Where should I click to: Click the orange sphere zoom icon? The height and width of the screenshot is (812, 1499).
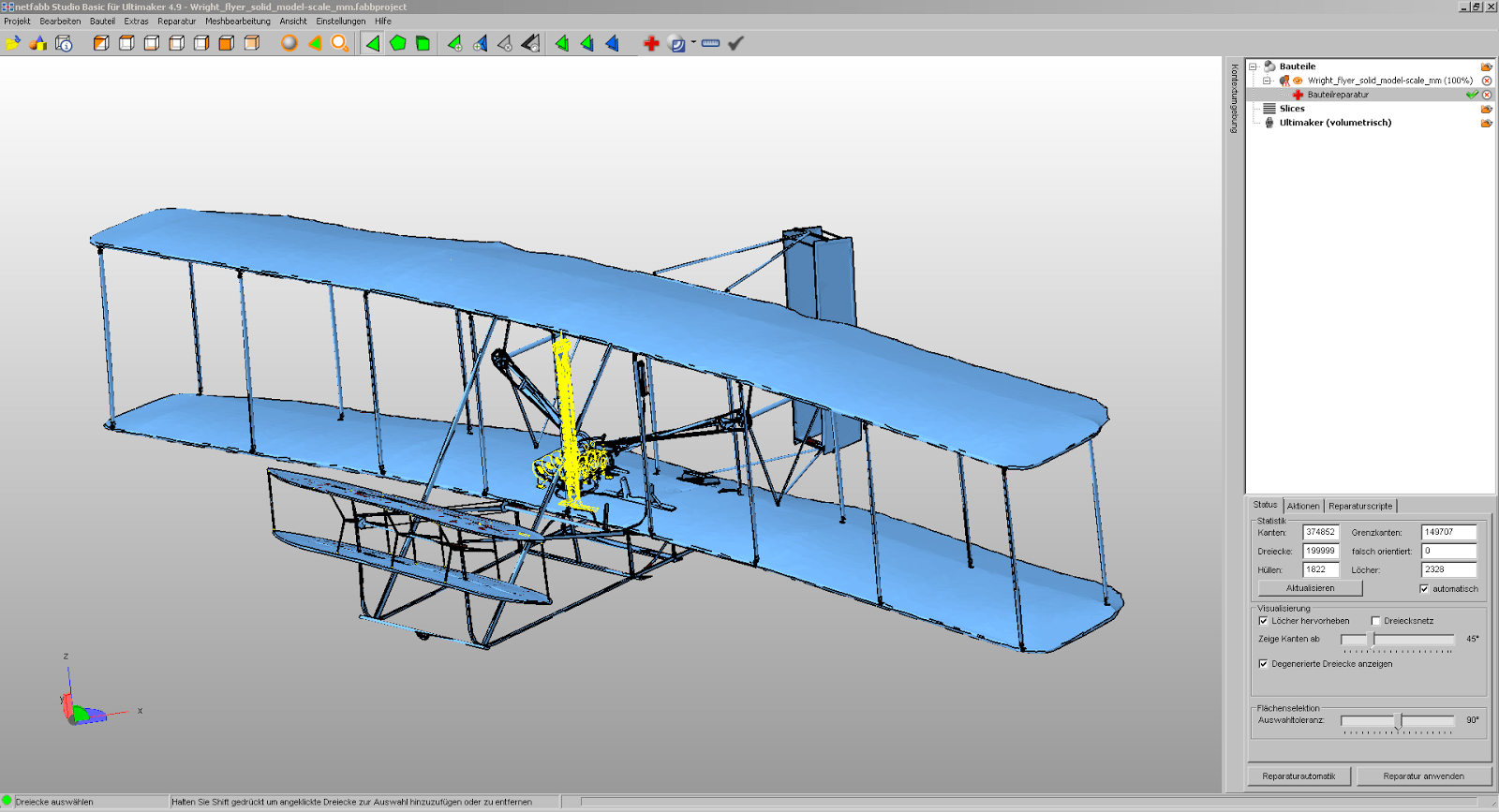click(289, 43)
